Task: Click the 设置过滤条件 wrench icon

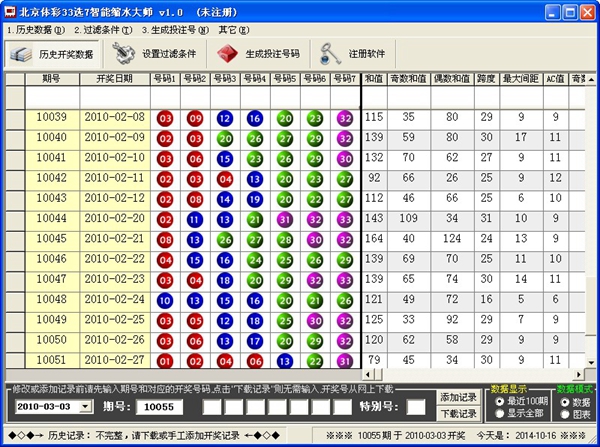Action: (x=123, y=54)
